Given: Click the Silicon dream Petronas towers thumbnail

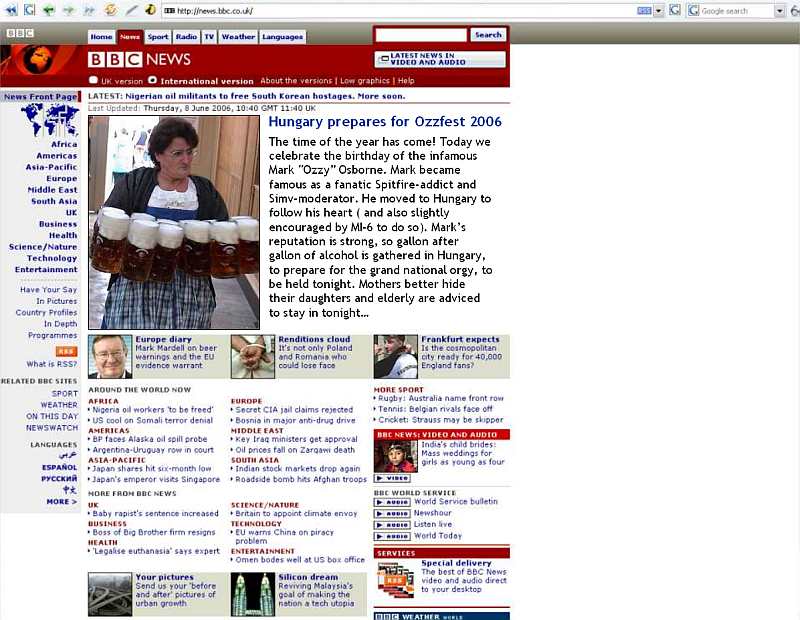Looking at the screenshot, I should pyautogui.click(x=253, y=594).
